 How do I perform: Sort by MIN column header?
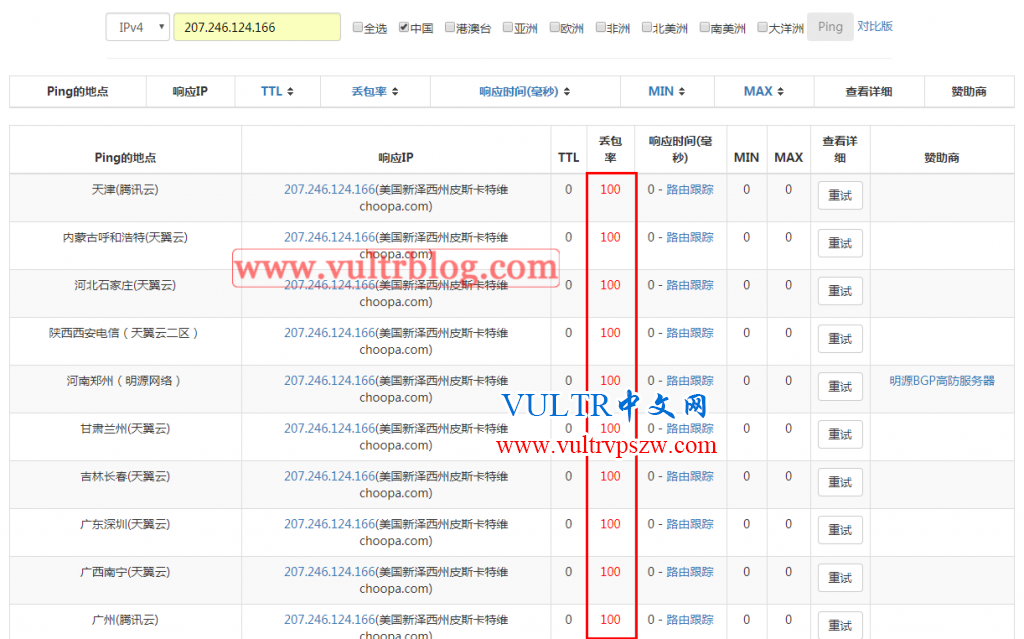click(667, 91)
